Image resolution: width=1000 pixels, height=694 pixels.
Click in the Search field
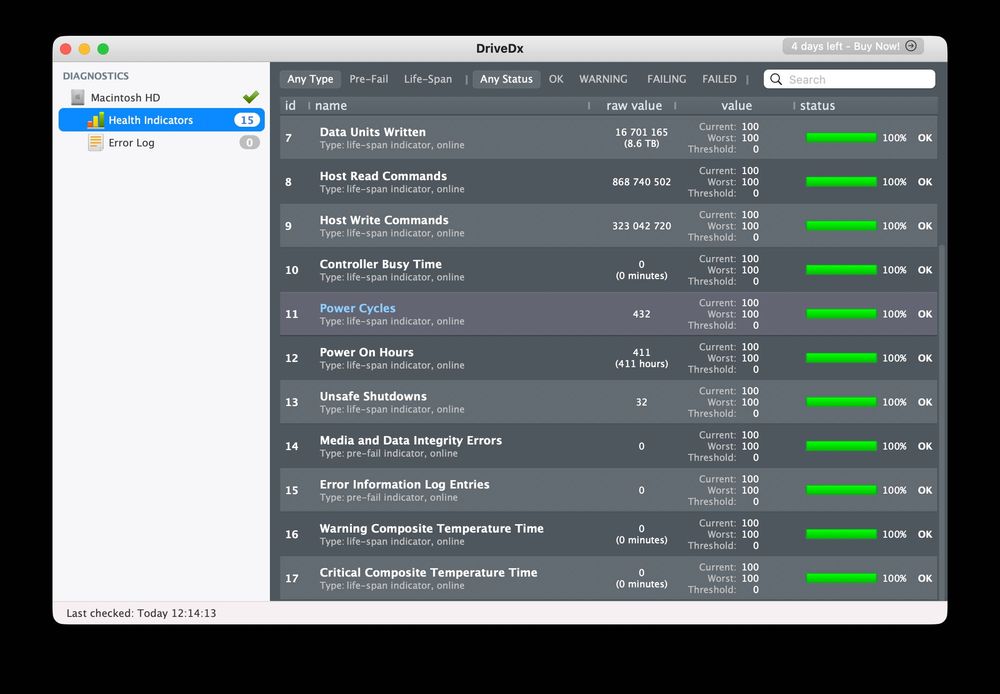849,79
